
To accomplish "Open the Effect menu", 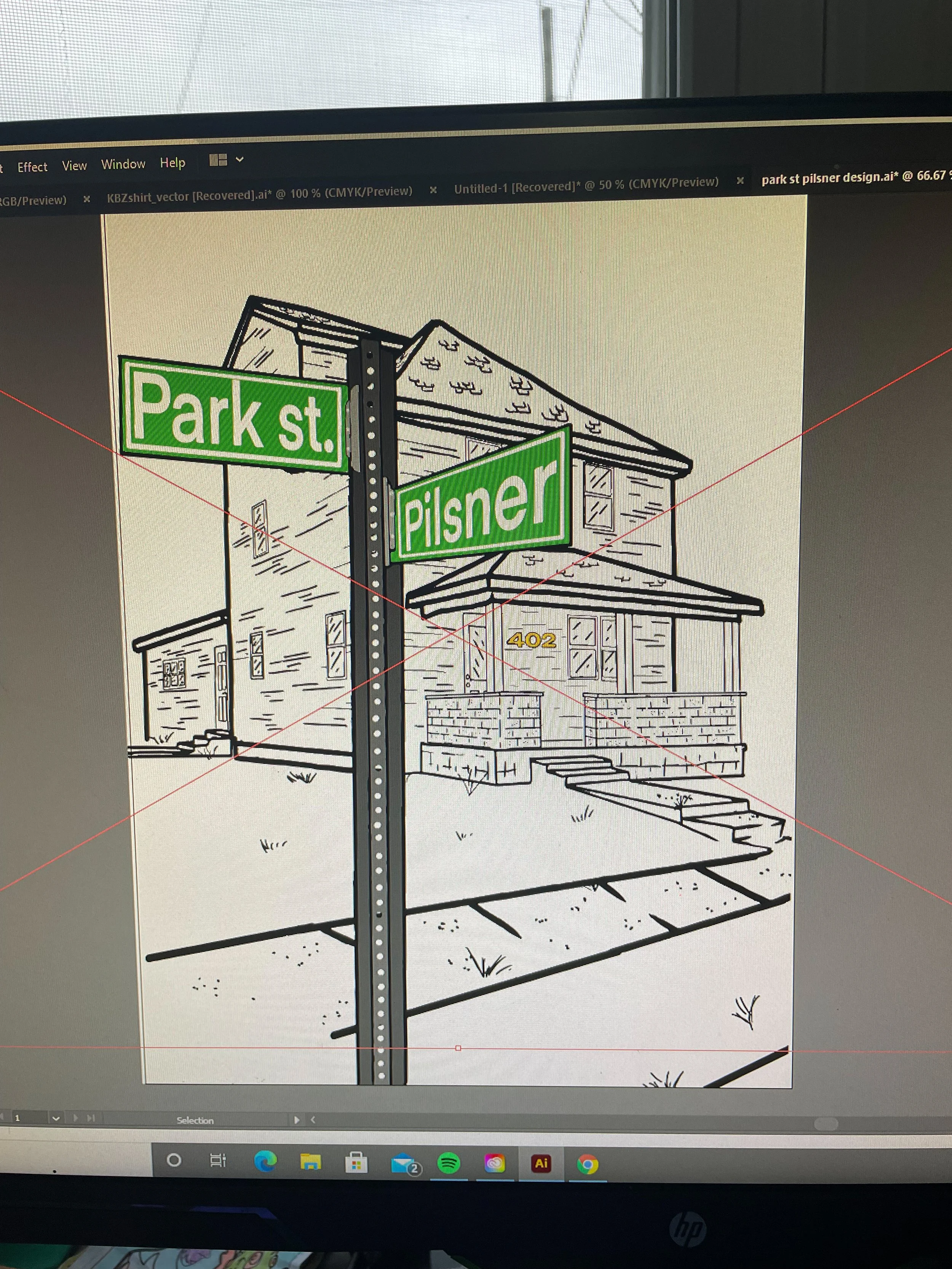I will point(32,167).
